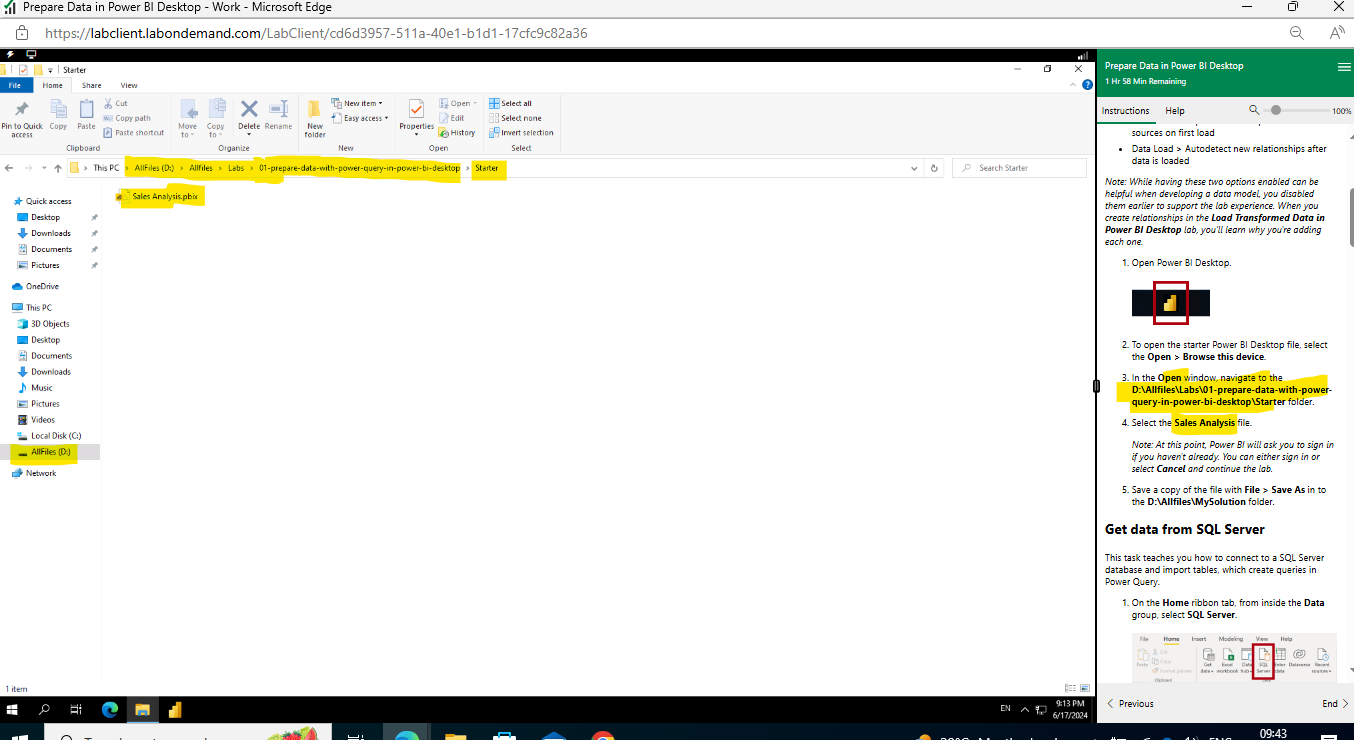Screen dimensions: 1354x740
Task: Open Task View on remote taskbar
Action: point(76,709)
